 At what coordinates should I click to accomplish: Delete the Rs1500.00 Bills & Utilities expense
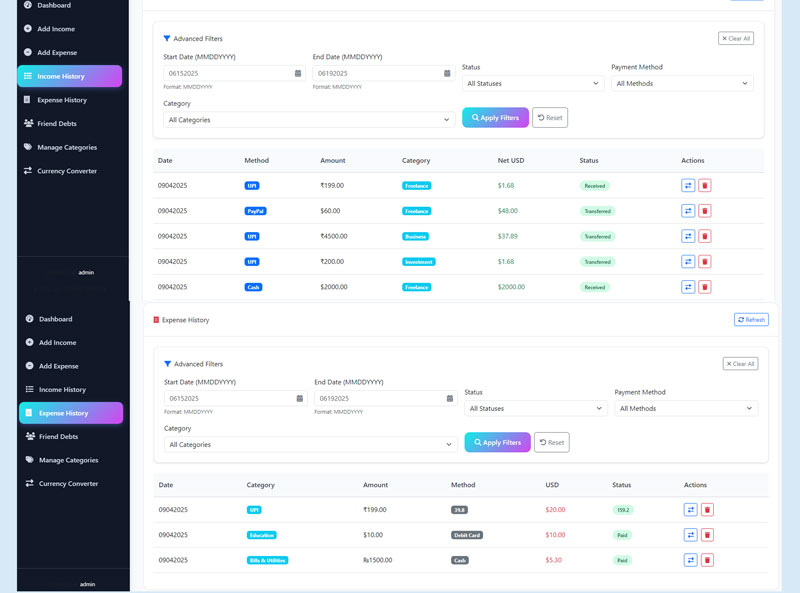707,560
